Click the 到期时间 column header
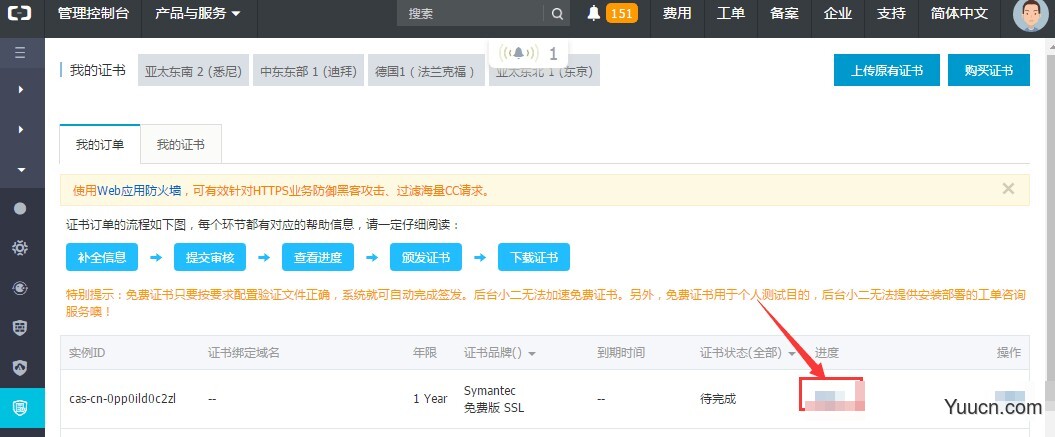 click(x=620, y=353)
